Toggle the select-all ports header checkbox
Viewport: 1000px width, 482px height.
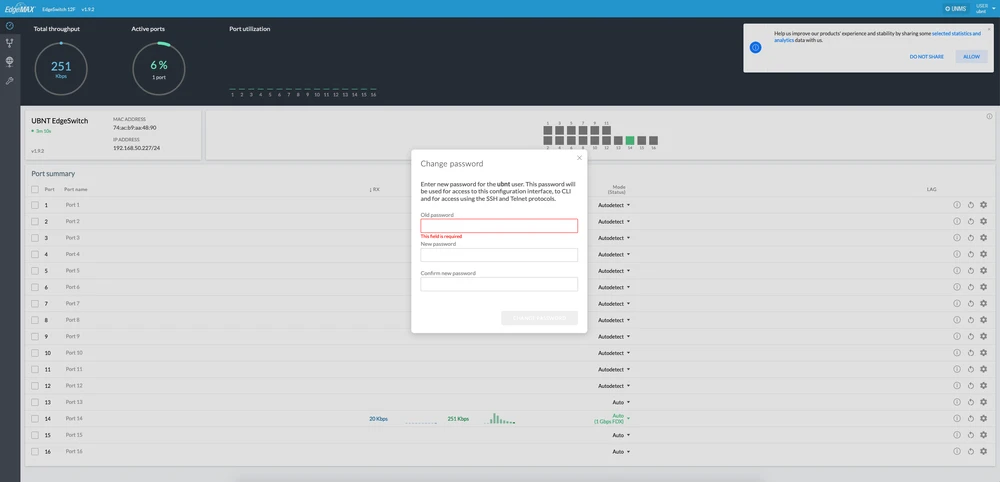pos(35,189)
